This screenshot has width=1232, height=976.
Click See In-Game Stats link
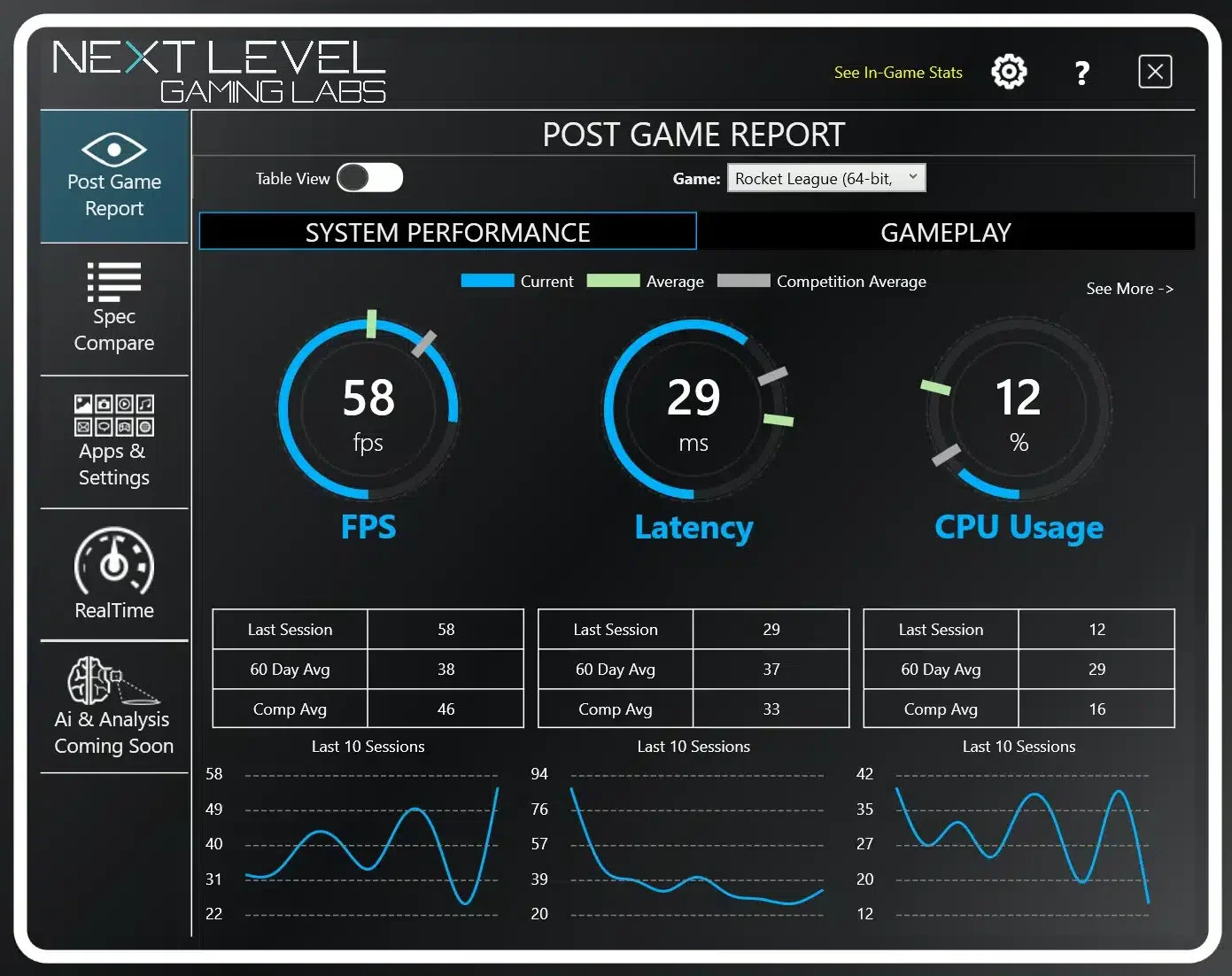[x=898, y=73]
